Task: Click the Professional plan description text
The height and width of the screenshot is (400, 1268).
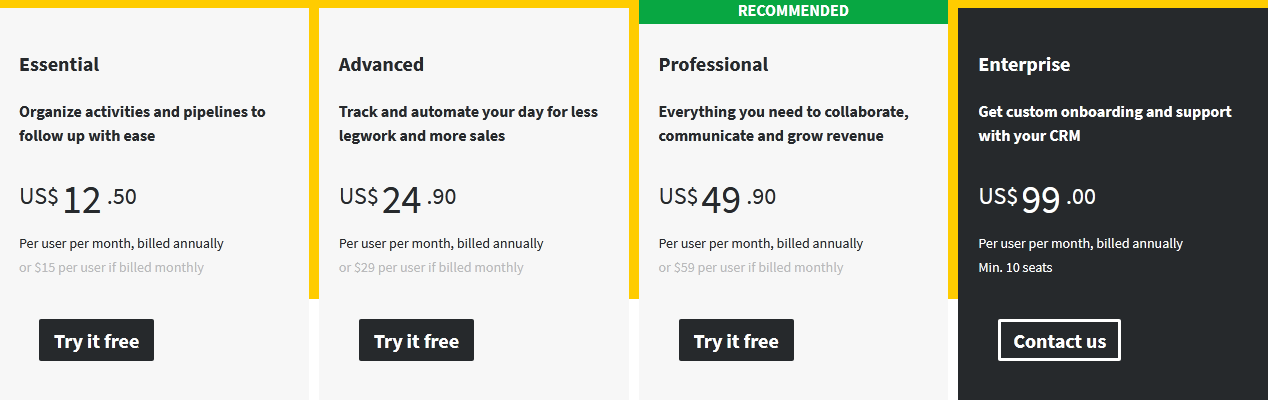Action: (783, 123)
